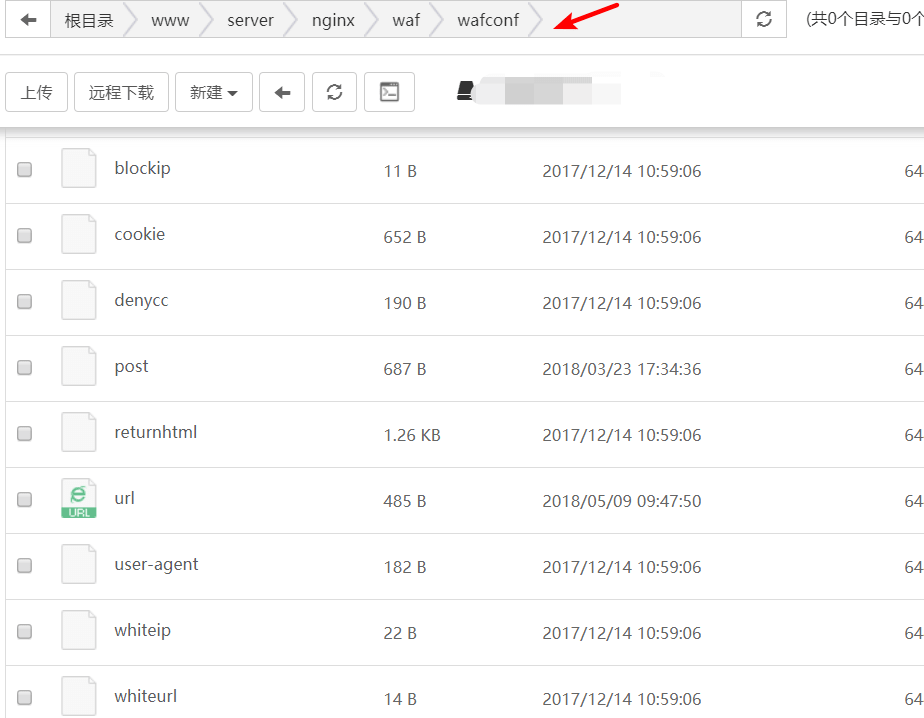Open the terminal from the toolbar
The height and width of the screenshot is (718, 924).
click(390, 92)
